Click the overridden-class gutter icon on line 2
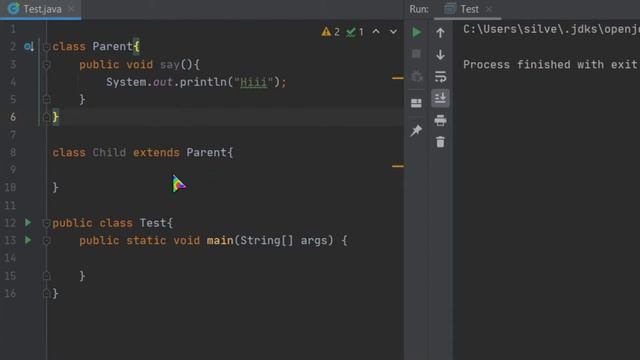The width and height of the screenshot is (640, 360). (29, 47)
